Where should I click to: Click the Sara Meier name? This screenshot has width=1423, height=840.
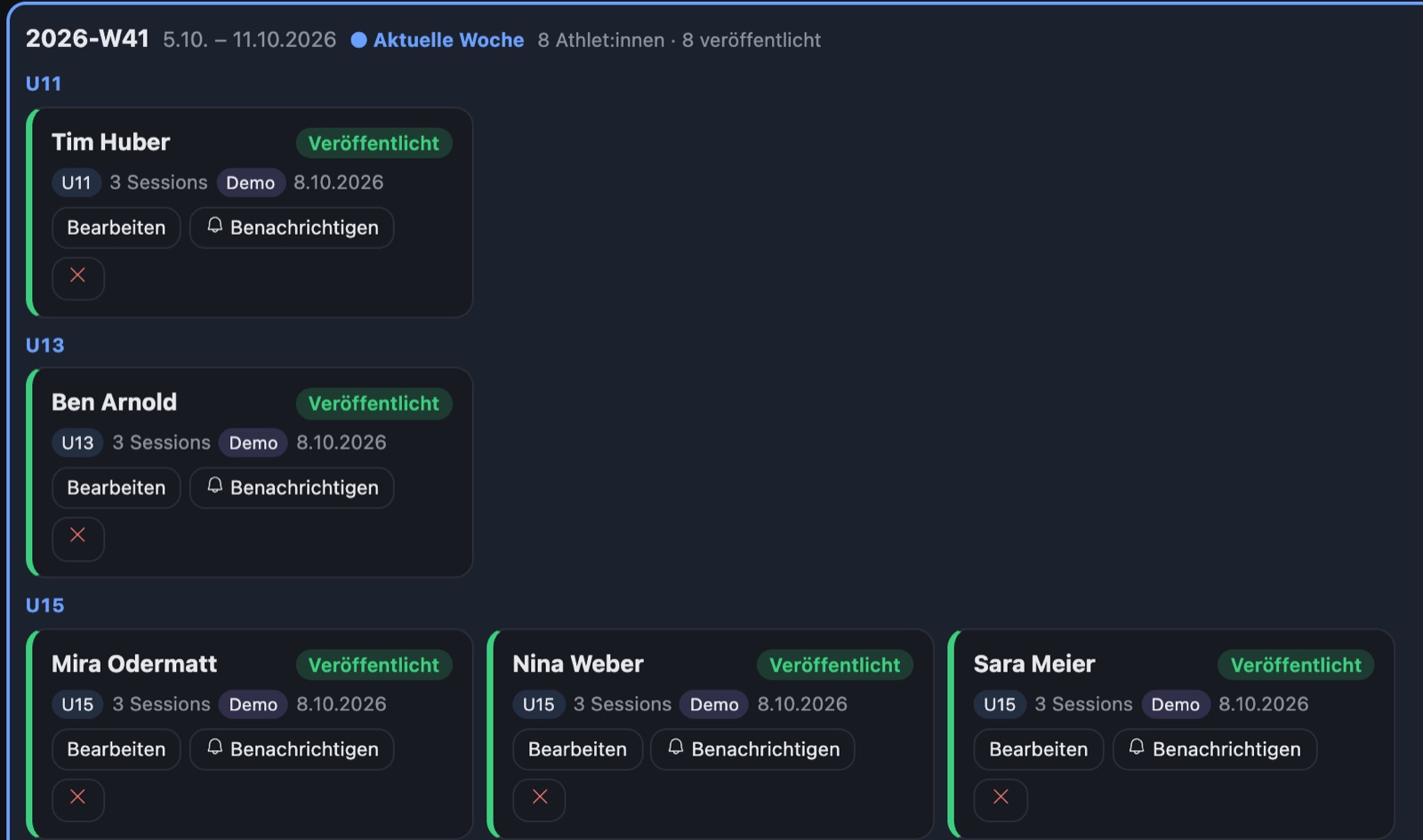1034,664
